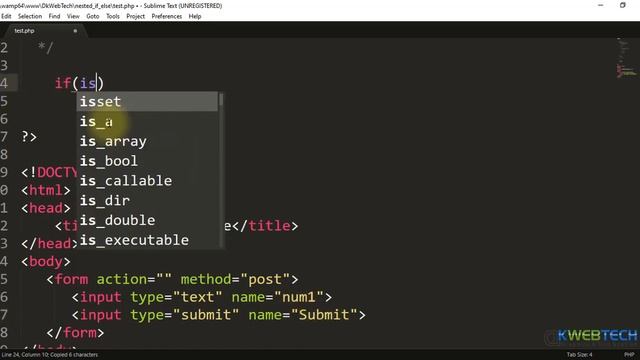Choose is_executable autocomplete suggestion
640x360 pixels.
pyautogui.click(x=147, y=240)
